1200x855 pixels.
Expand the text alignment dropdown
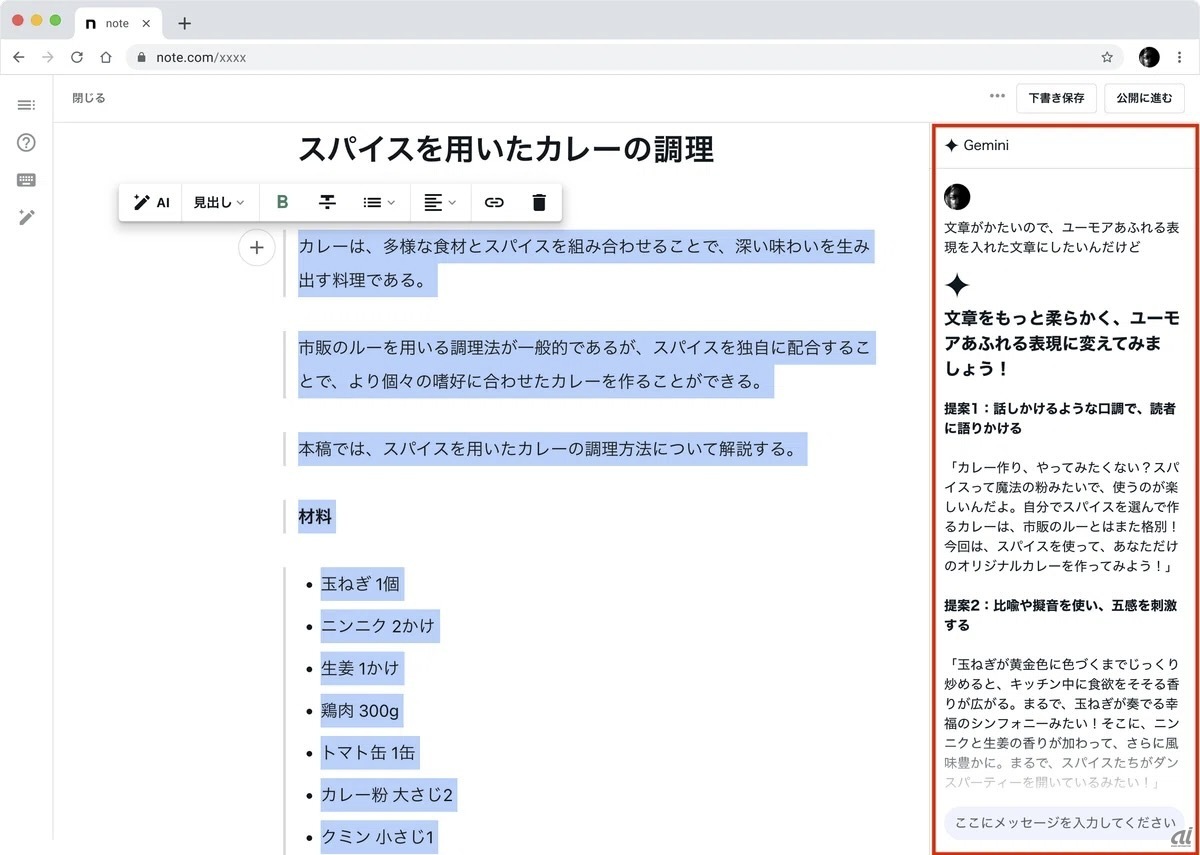click(x=439, y=202)
